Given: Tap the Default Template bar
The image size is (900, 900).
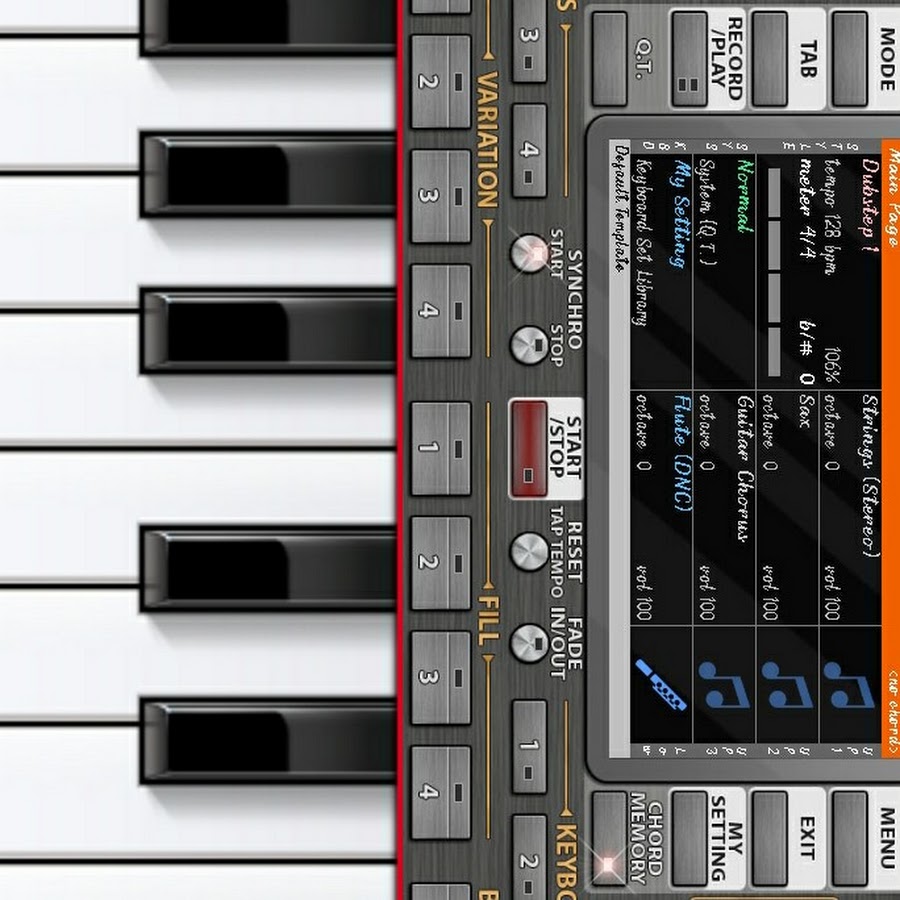Looking at the screenshot, I should coord(619,448).
